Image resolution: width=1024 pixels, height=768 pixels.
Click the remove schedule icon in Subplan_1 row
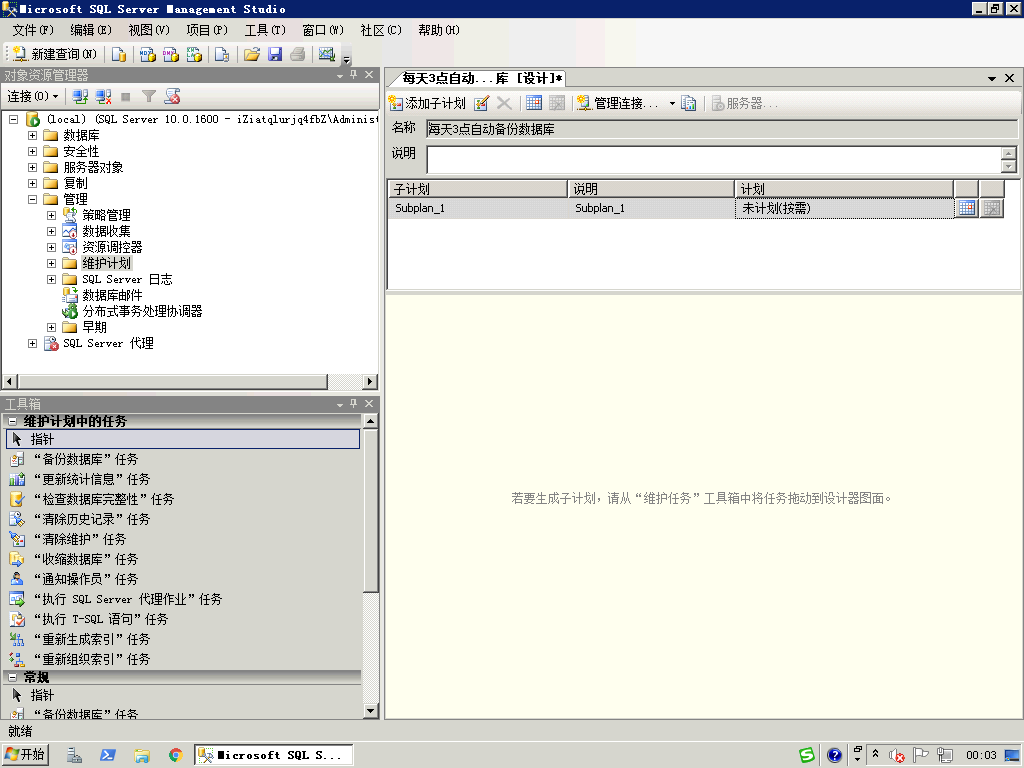click(x=992, y=208)
